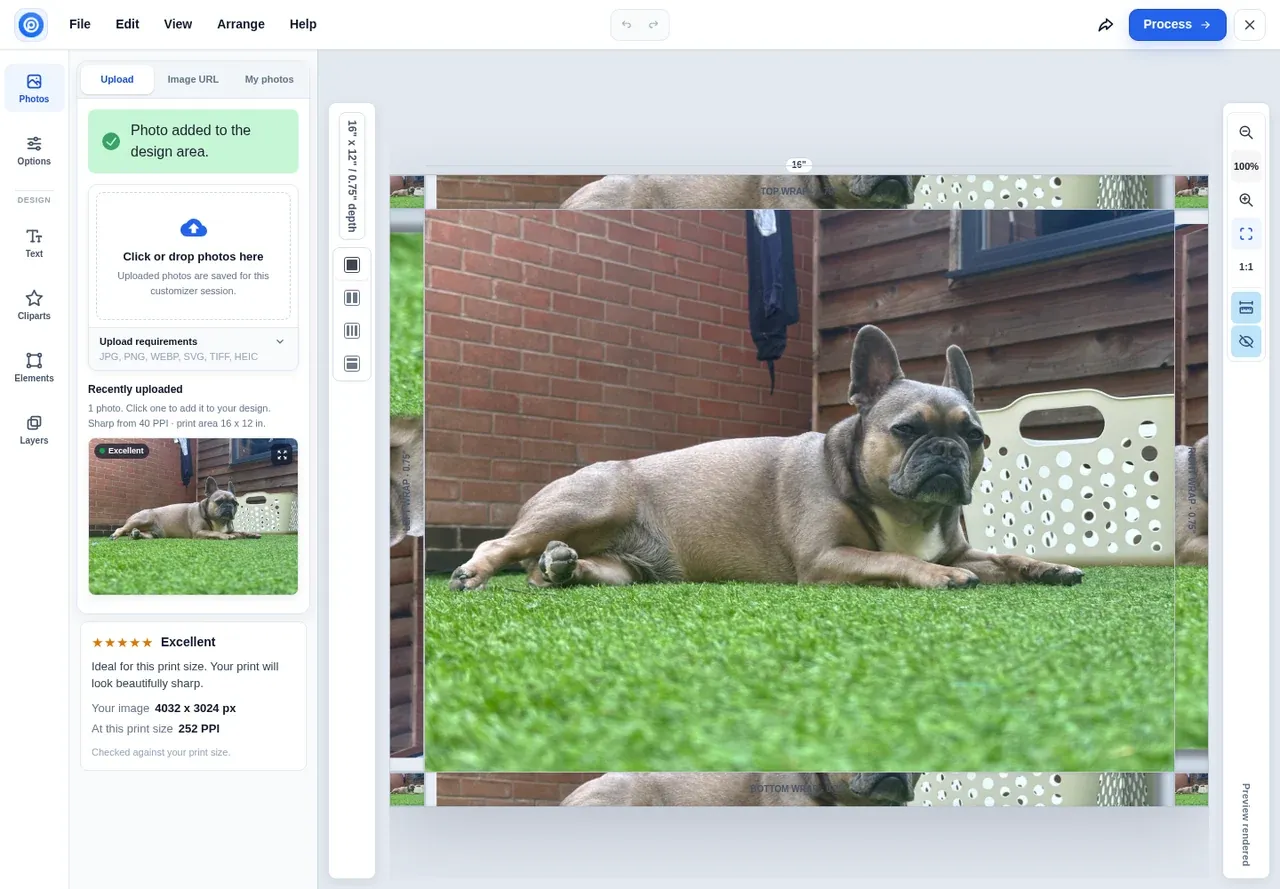This screenshot has height=889, width=1280.
Task: Select the single-panel layout
Action: (352, 265)
